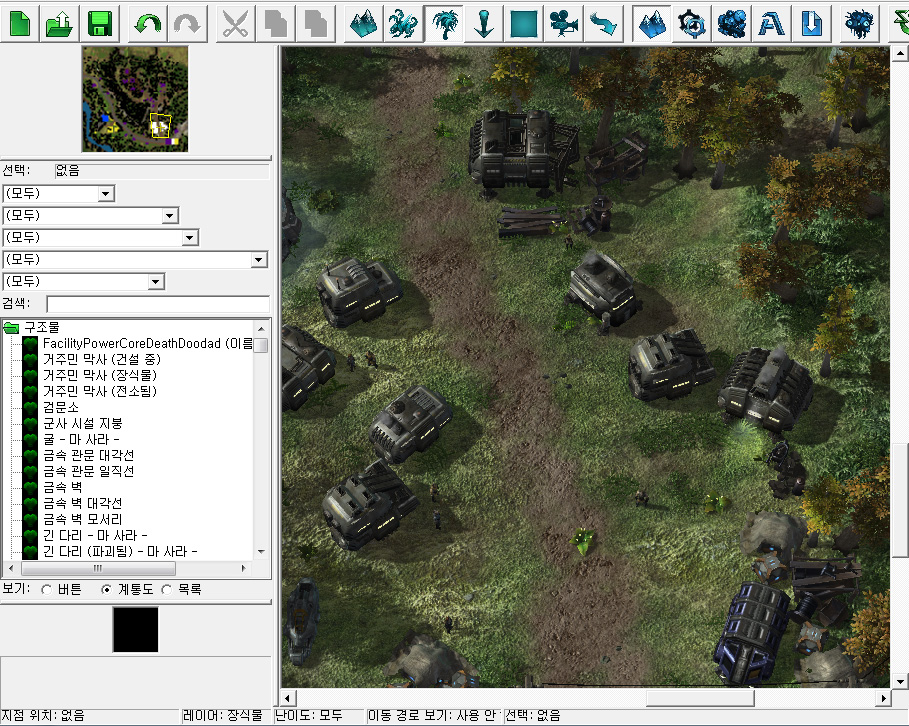This screenshot has width=909, height=726.
Task: Click the doodad list scroll-up arrow
Action: (261, 328)
